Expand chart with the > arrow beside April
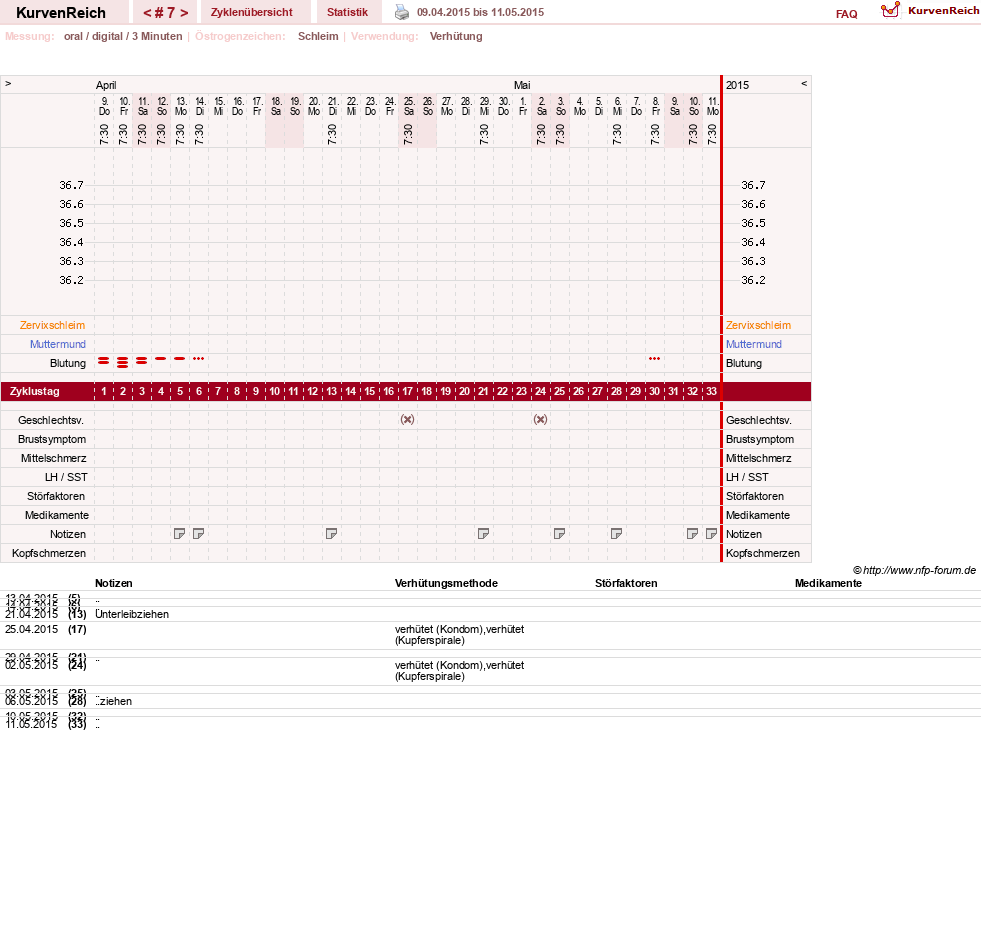981x932 pixels. (8, 83)
